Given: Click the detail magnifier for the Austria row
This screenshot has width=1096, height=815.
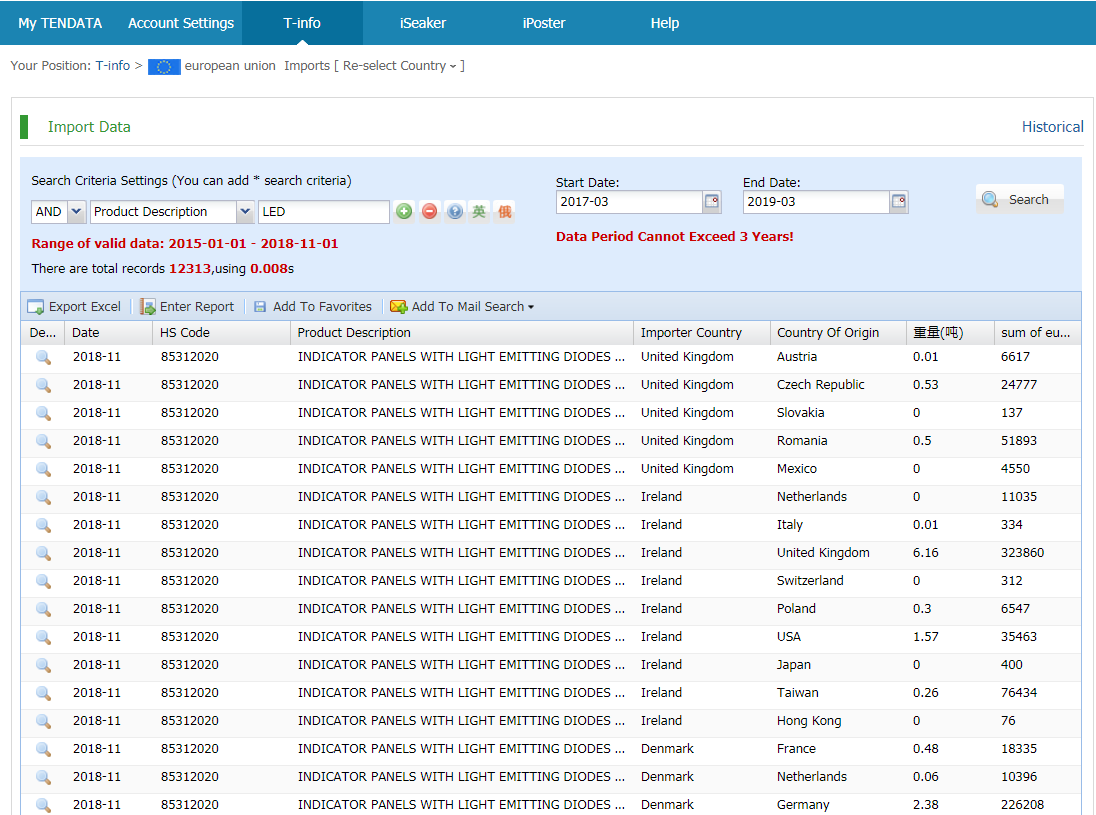Looking at the screenshot, I should 43,357.
